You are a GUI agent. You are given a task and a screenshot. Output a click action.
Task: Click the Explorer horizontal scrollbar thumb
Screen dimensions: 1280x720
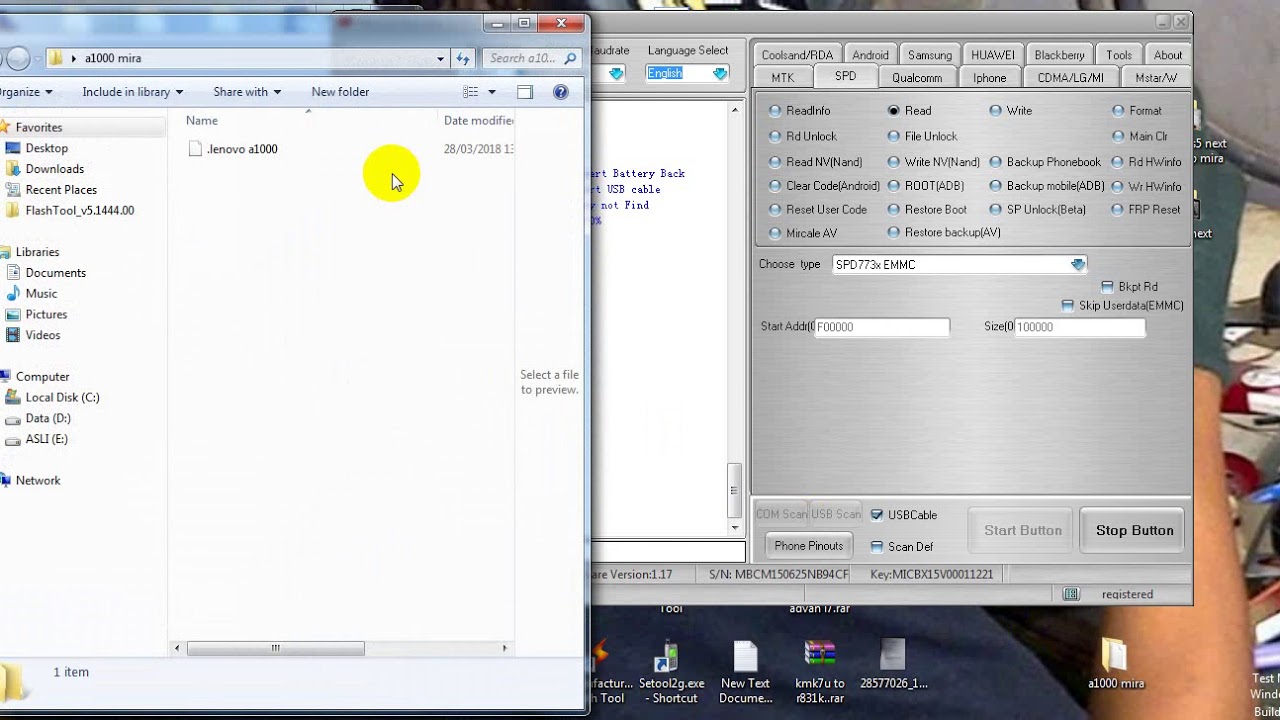275,649
